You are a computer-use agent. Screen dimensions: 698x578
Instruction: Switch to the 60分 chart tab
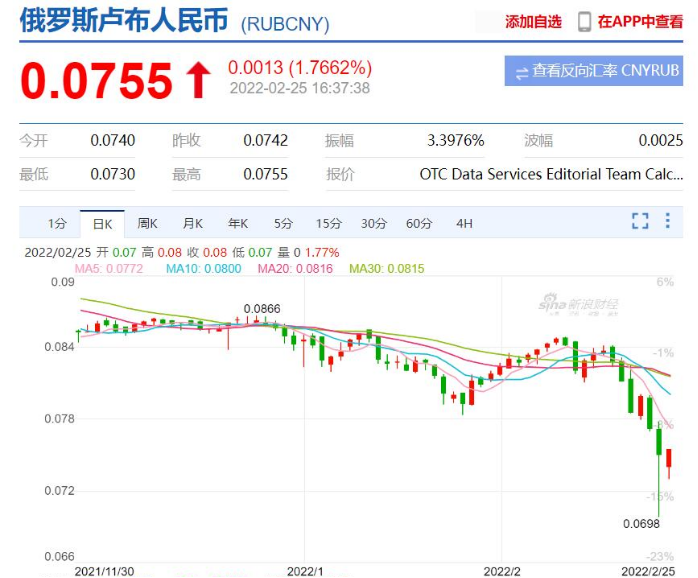pos(419,223)
